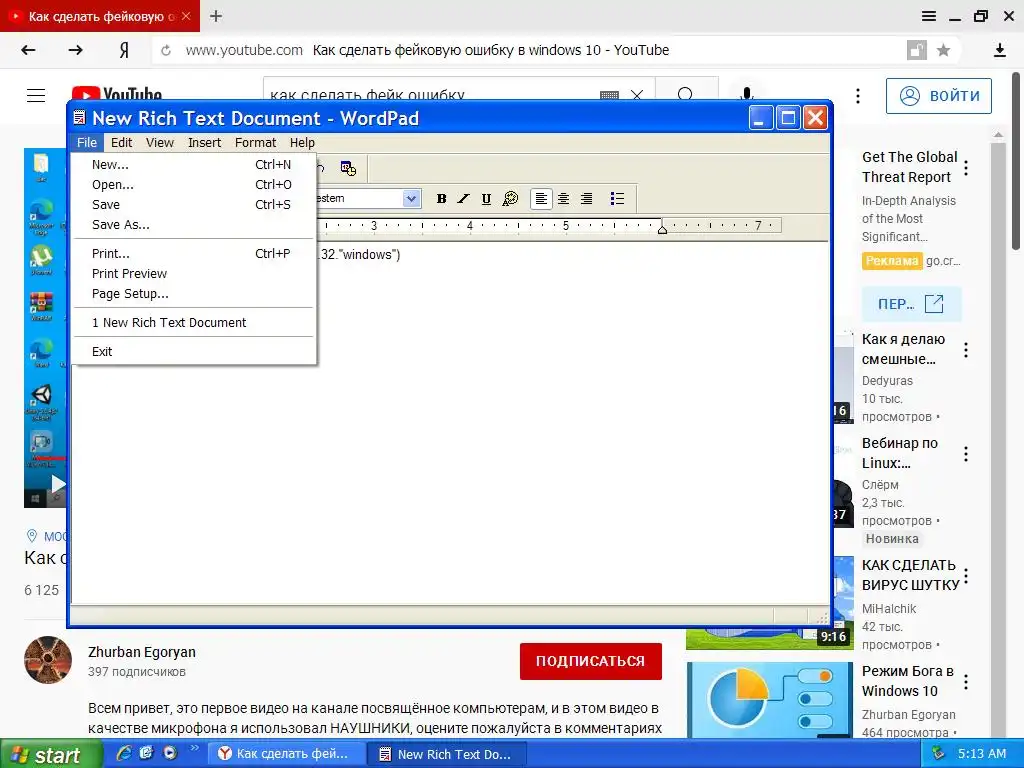Open the WordPad Format menu
Viewport: 1024px width, 768px height.
coord(255,142)
